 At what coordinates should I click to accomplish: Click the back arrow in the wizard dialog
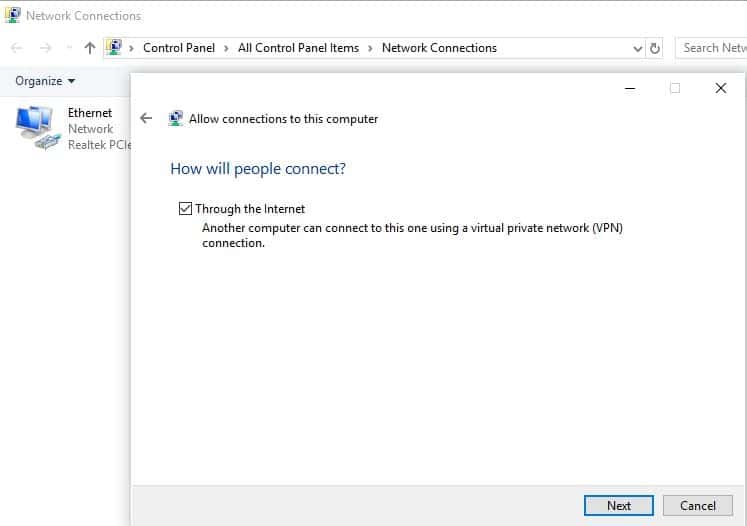(x=146, y=118)
